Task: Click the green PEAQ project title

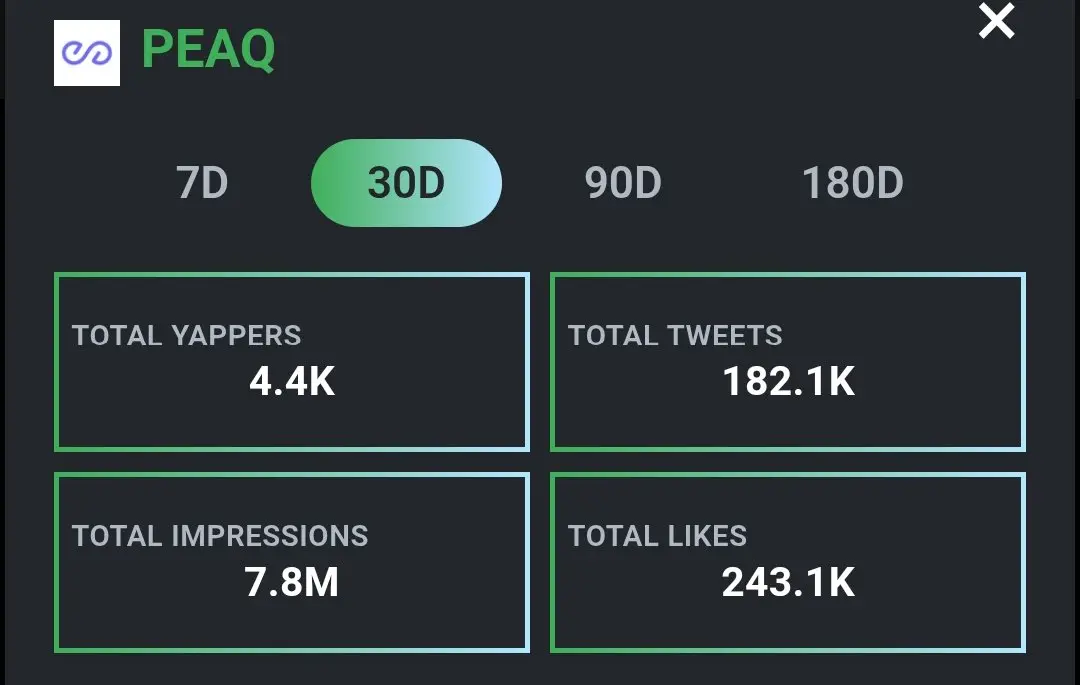Action: click(208, 50)
